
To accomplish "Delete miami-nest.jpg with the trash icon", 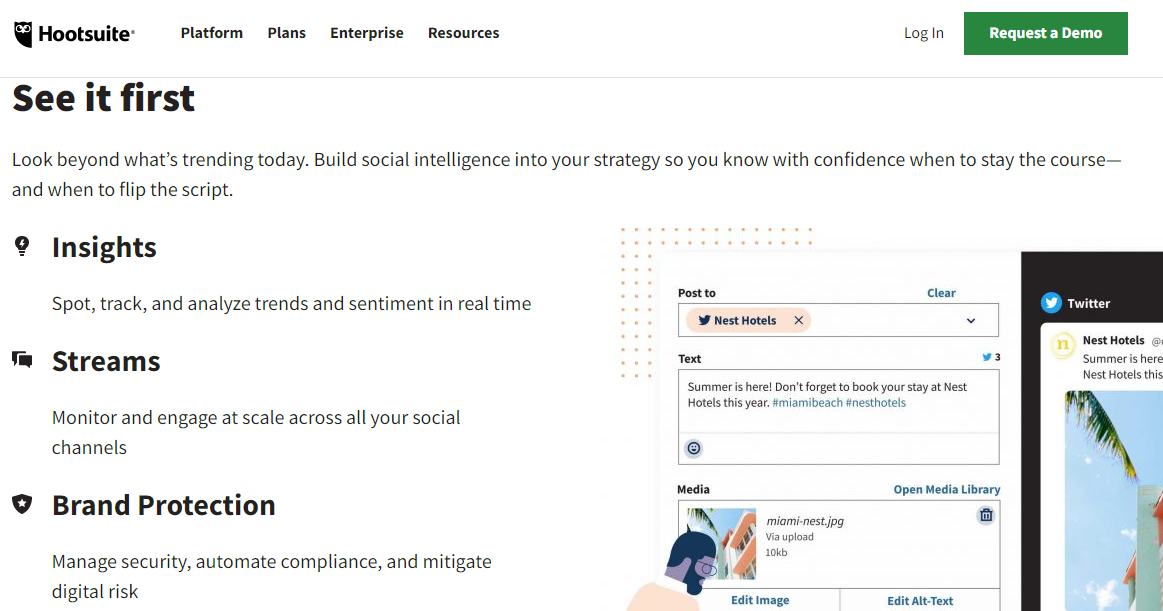I will (x=986, y=515).
